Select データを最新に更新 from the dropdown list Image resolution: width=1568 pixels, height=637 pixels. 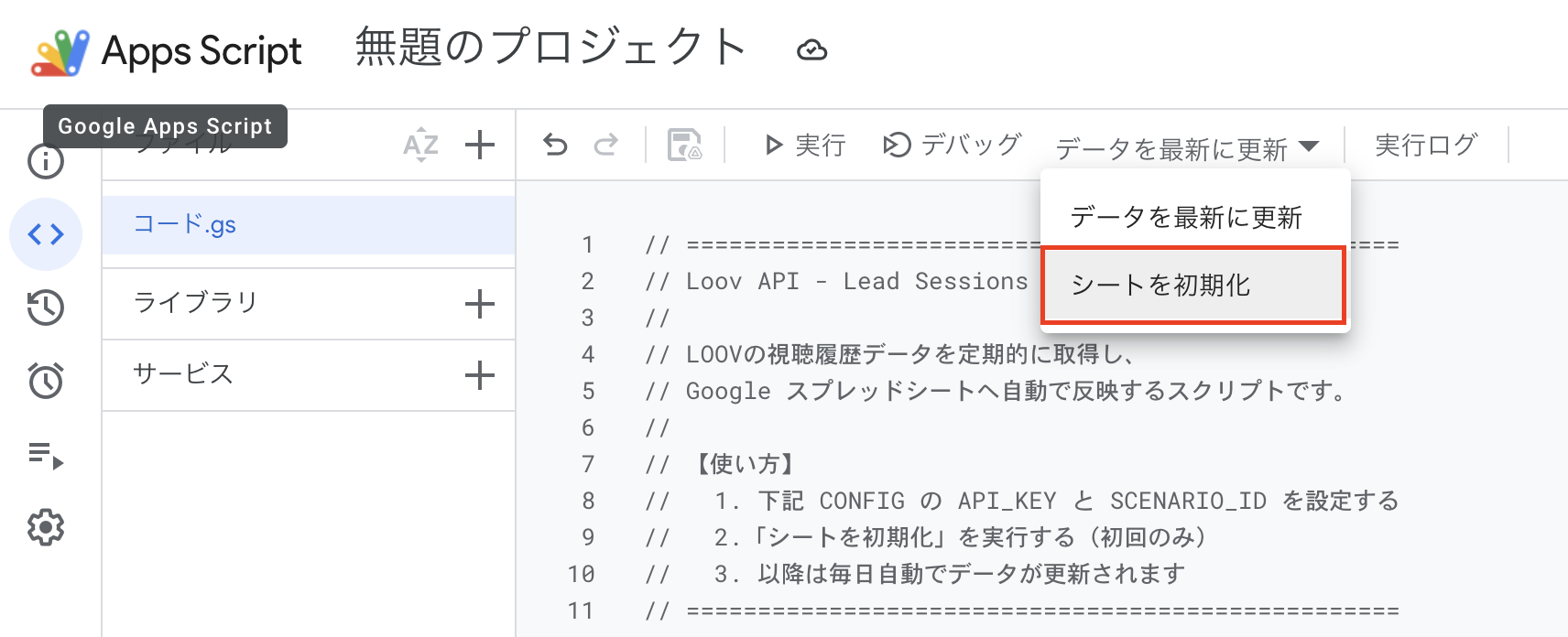[1186, 217]
